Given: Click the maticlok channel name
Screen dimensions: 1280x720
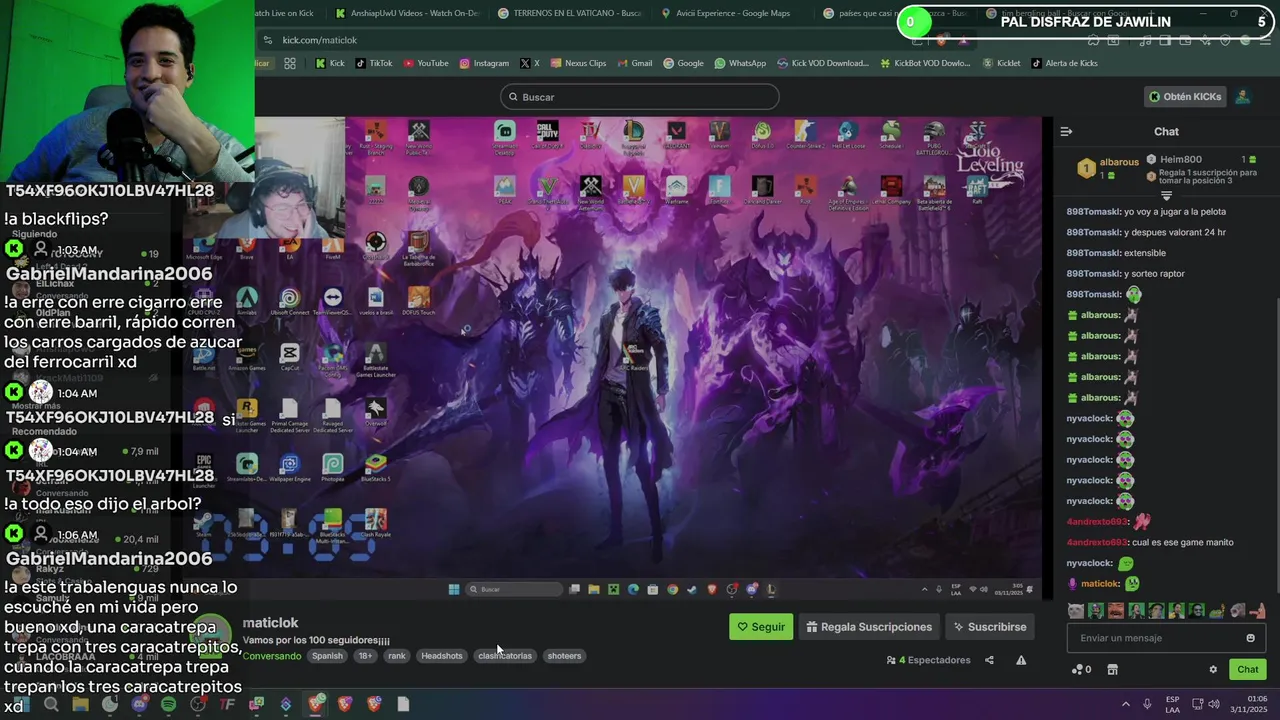Looking at the screenshot, I should coord(270,623).
